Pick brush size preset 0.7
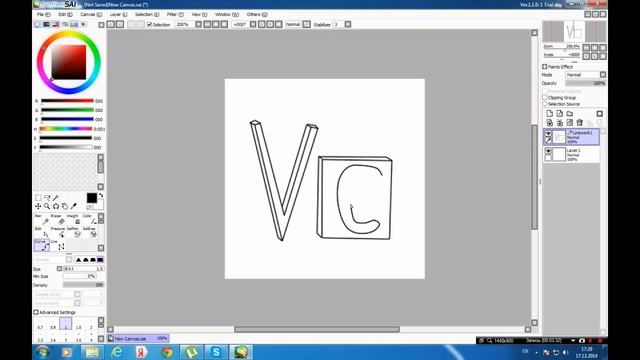Viewport: 640px width, 360px height. (x=40, y=324)
